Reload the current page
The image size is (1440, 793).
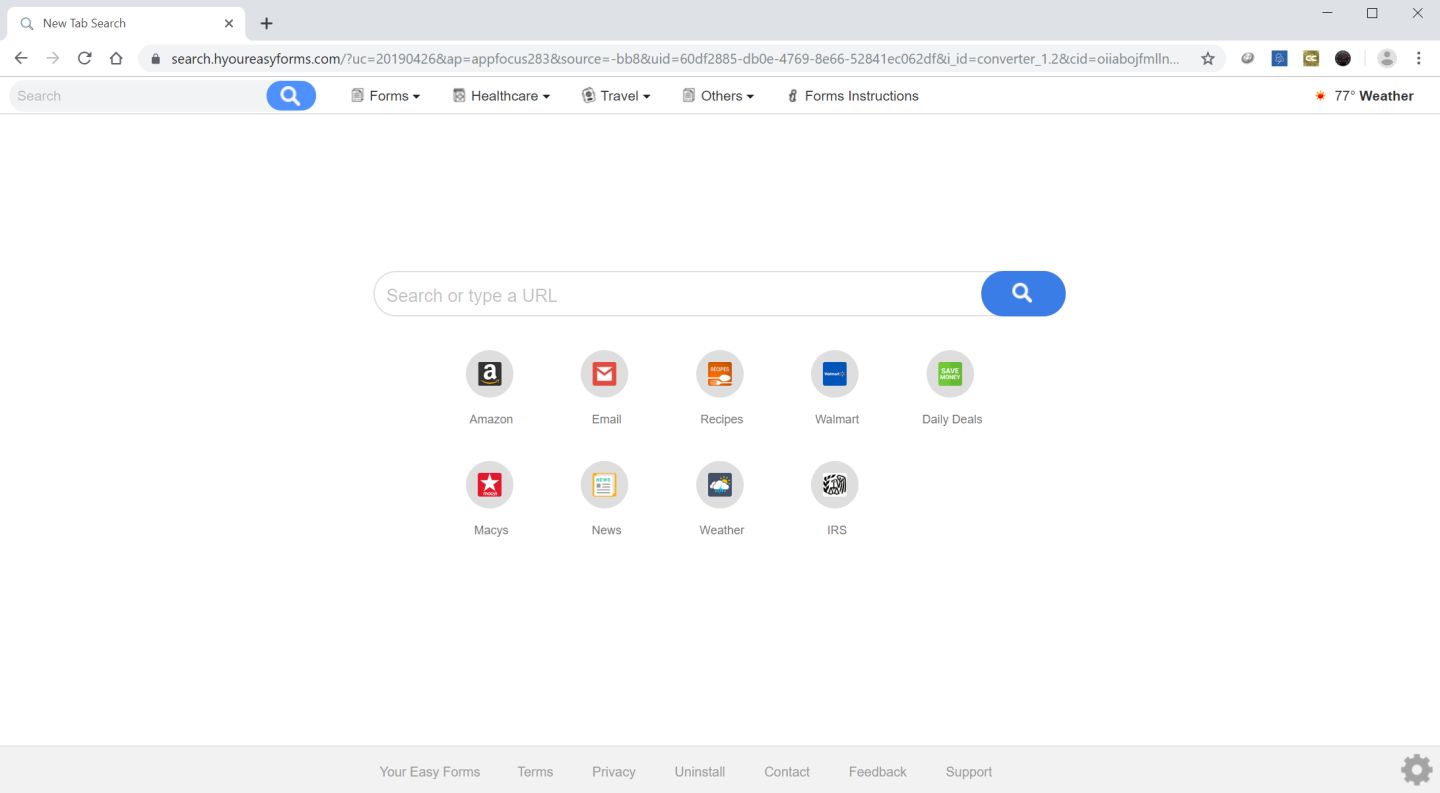coord(85,58)
